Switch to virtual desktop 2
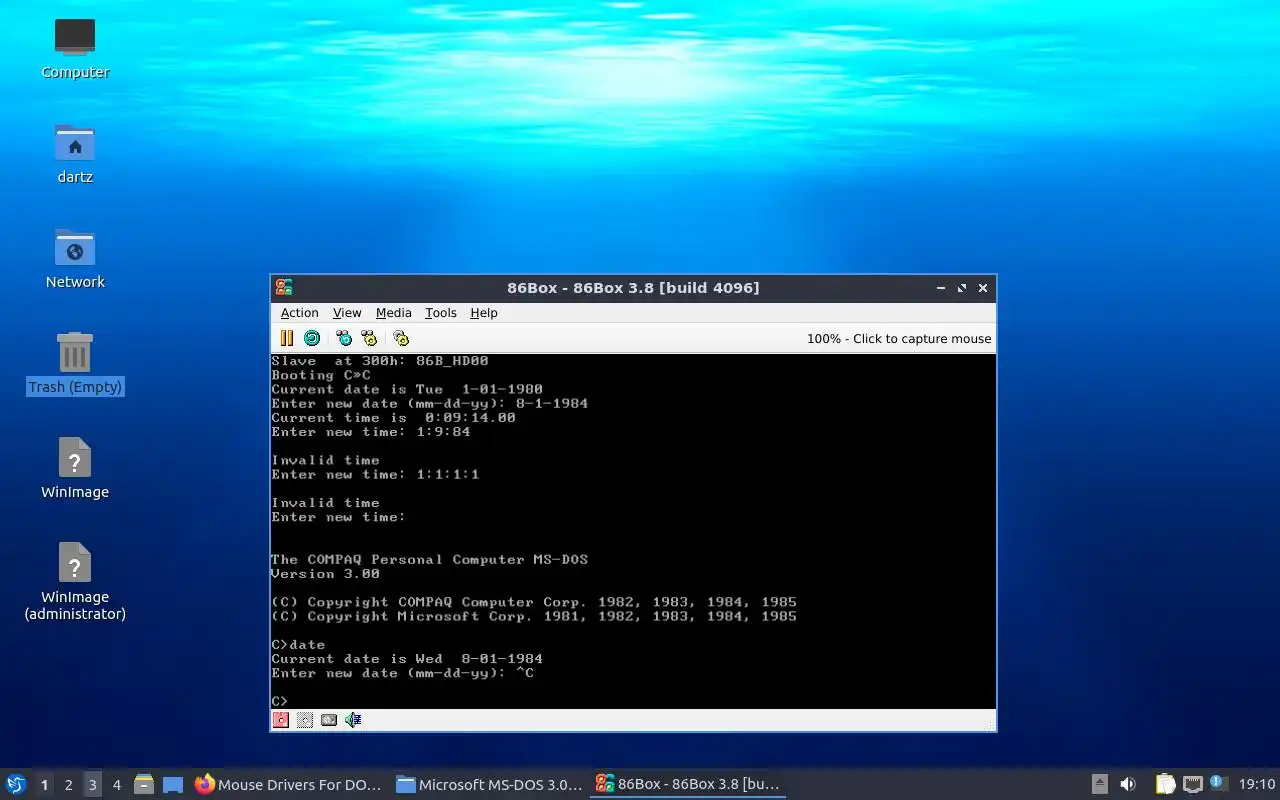This screenshot has height=800, width=1280. point(68,785)
